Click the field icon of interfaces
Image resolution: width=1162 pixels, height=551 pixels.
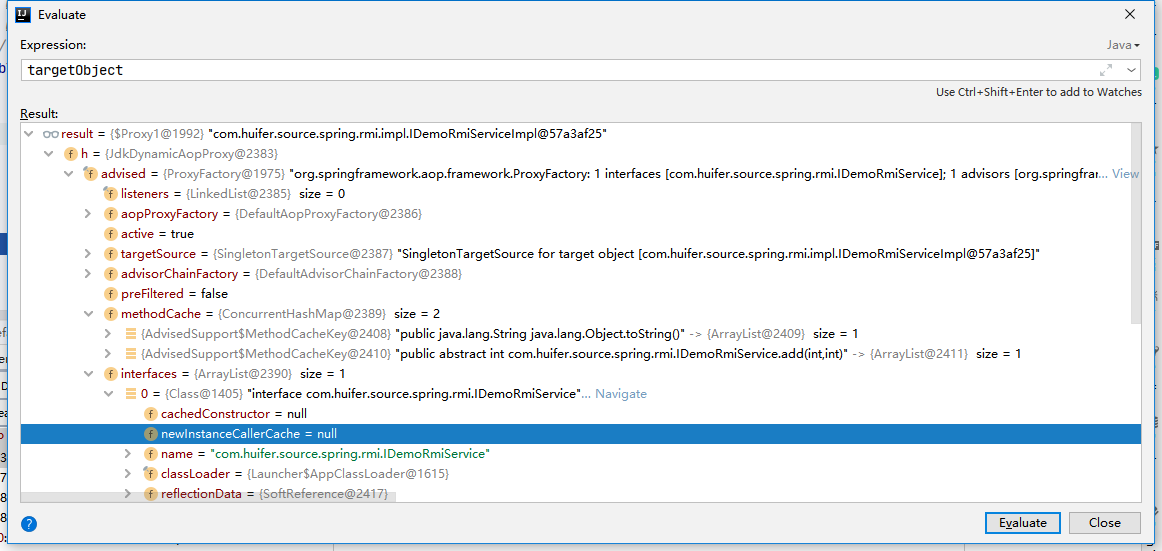tap(110, 374)
